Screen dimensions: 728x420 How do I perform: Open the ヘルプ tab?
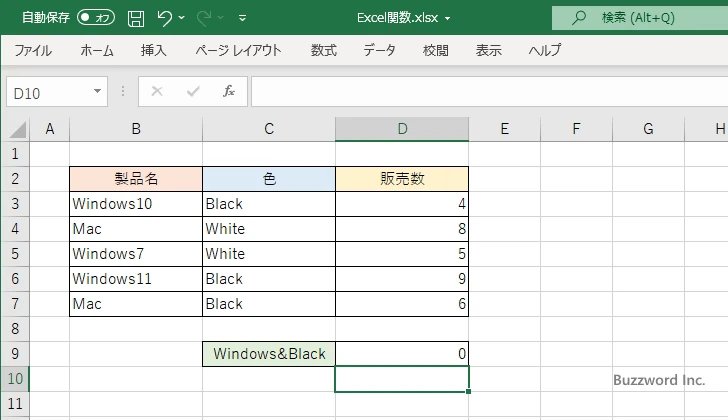tap(545, 50)
